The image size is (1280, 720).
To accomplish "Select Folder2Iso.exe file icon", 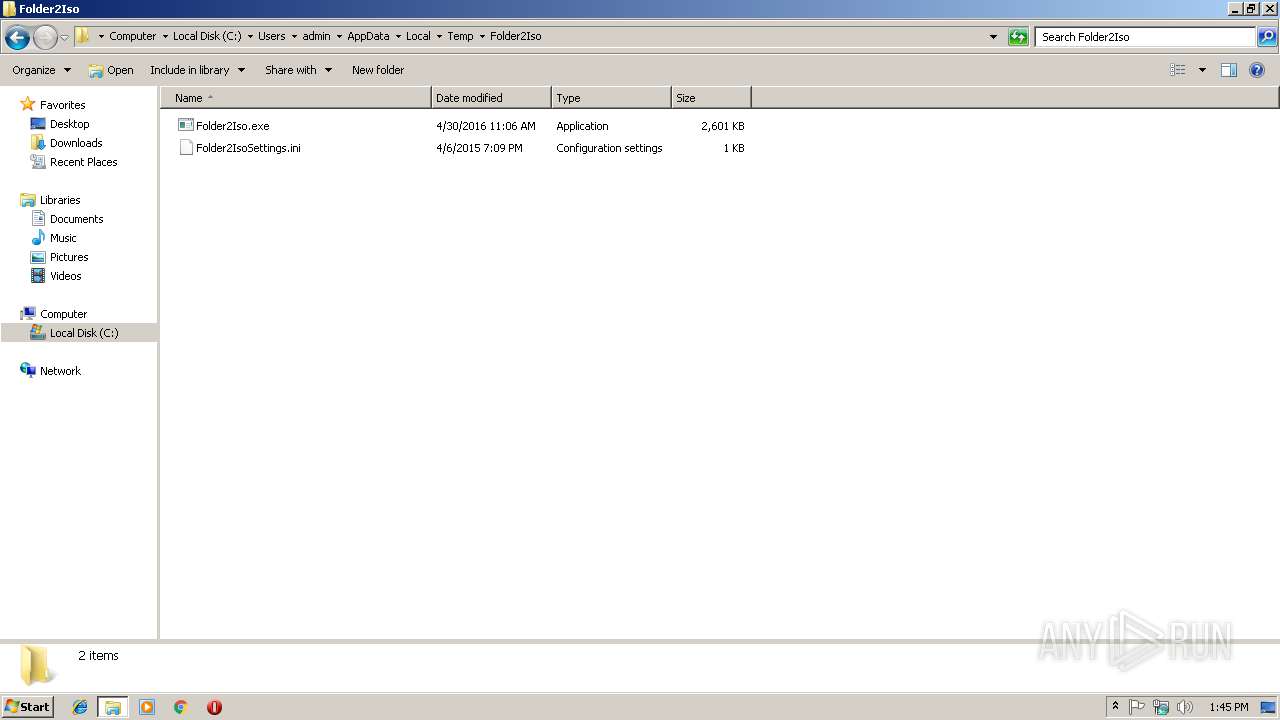I will [x=185, y=125].
